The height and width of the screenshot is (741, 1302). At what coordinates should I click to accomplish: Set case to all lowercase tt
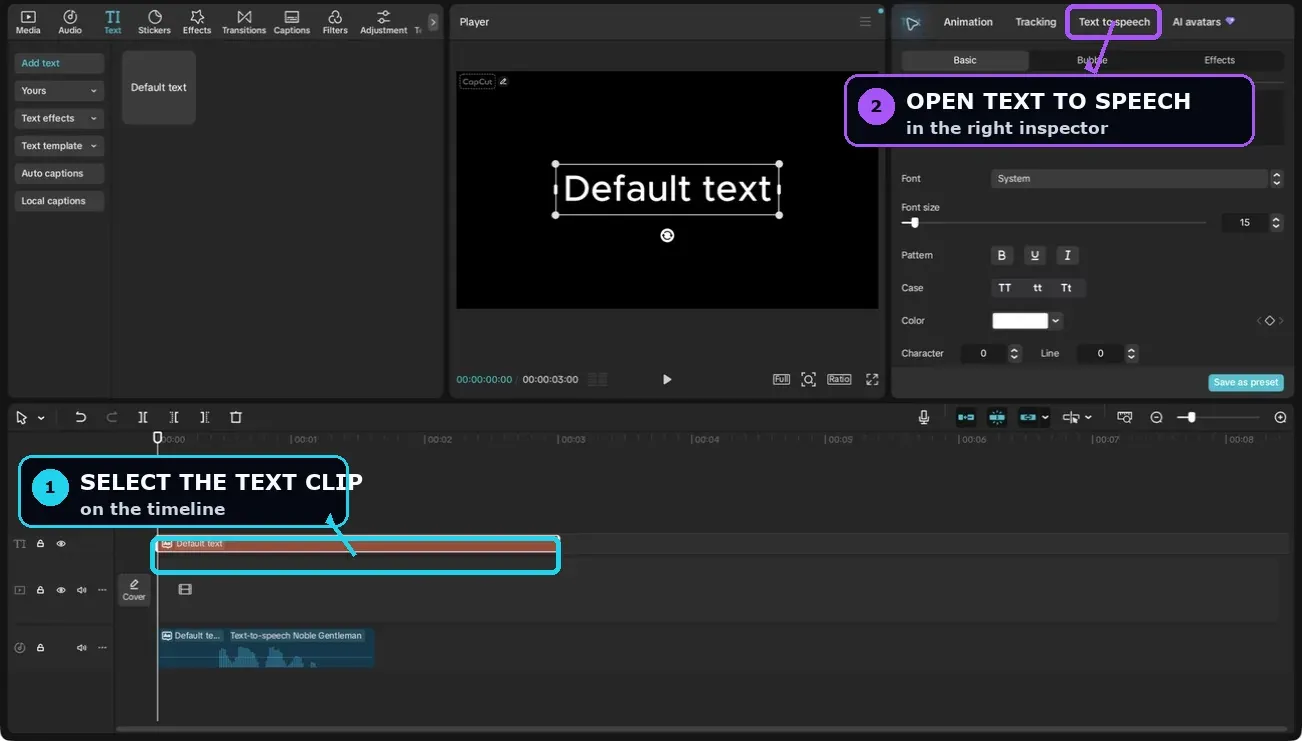pyautogui.click(x=1037, y=288)
